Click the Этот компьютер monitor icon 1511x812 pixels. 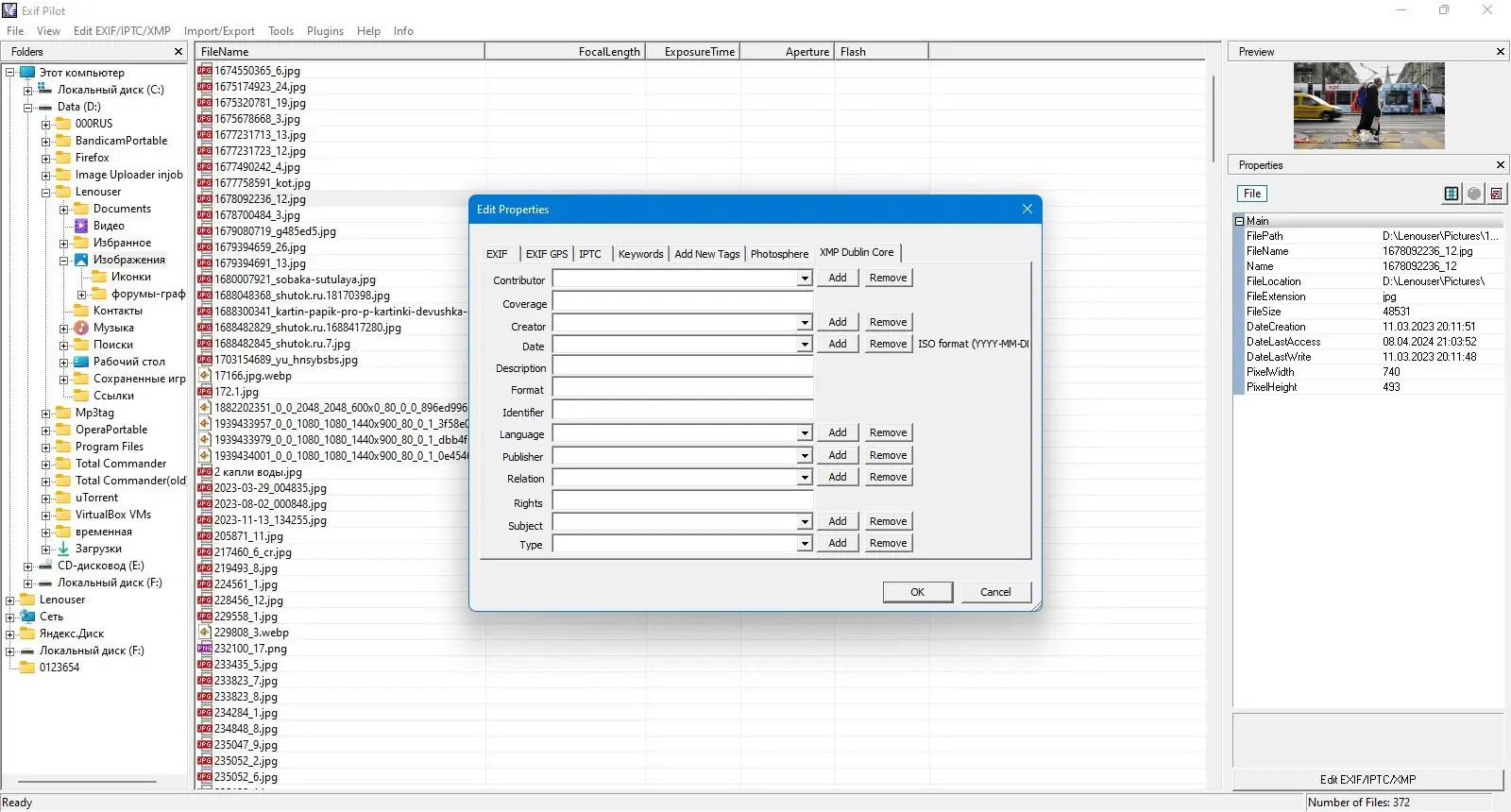(27, 73)
